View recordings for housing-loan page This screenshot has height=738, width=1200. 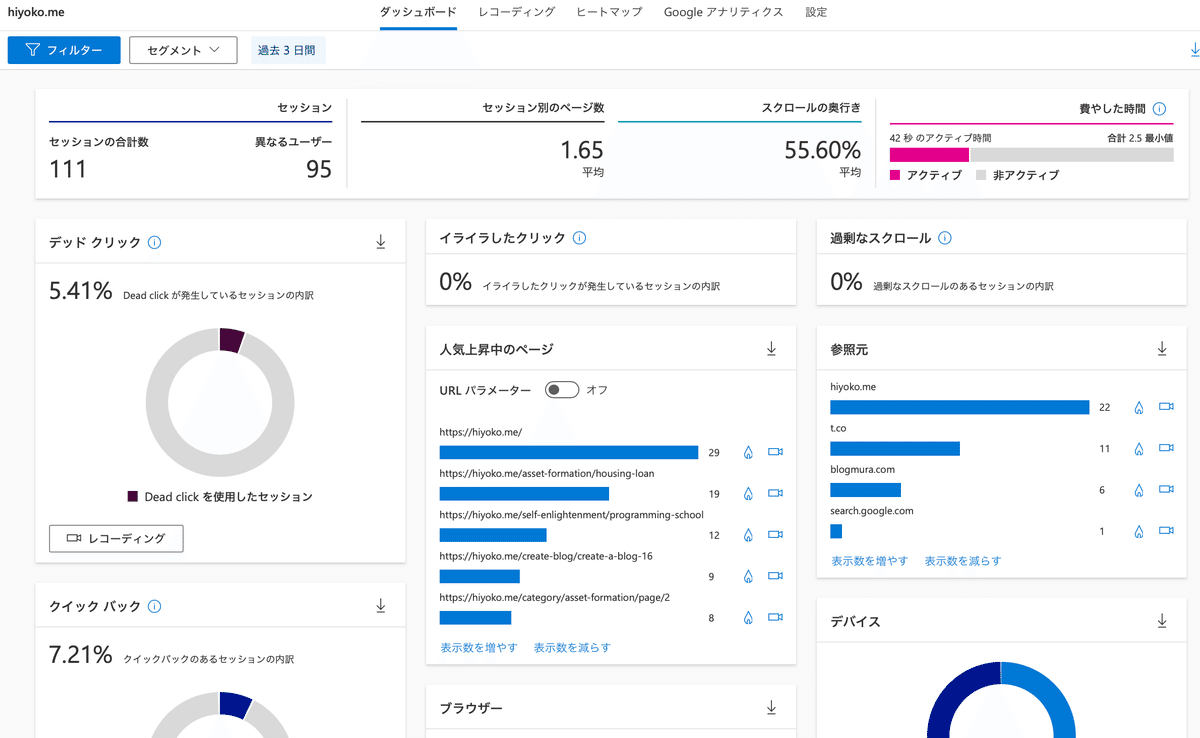775,493
